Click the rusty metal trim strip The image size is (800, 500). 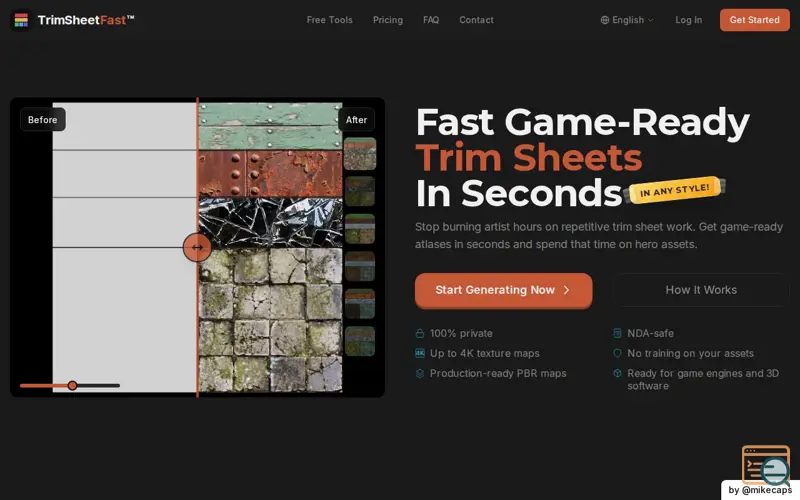270,173
